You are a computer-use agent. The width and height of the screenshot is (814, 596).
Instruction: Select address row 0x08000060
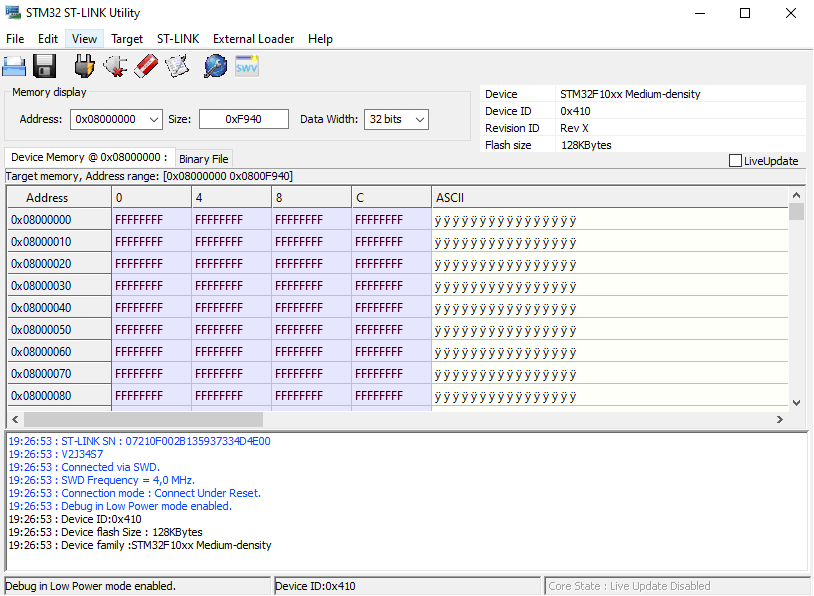(x=59, y=351)
